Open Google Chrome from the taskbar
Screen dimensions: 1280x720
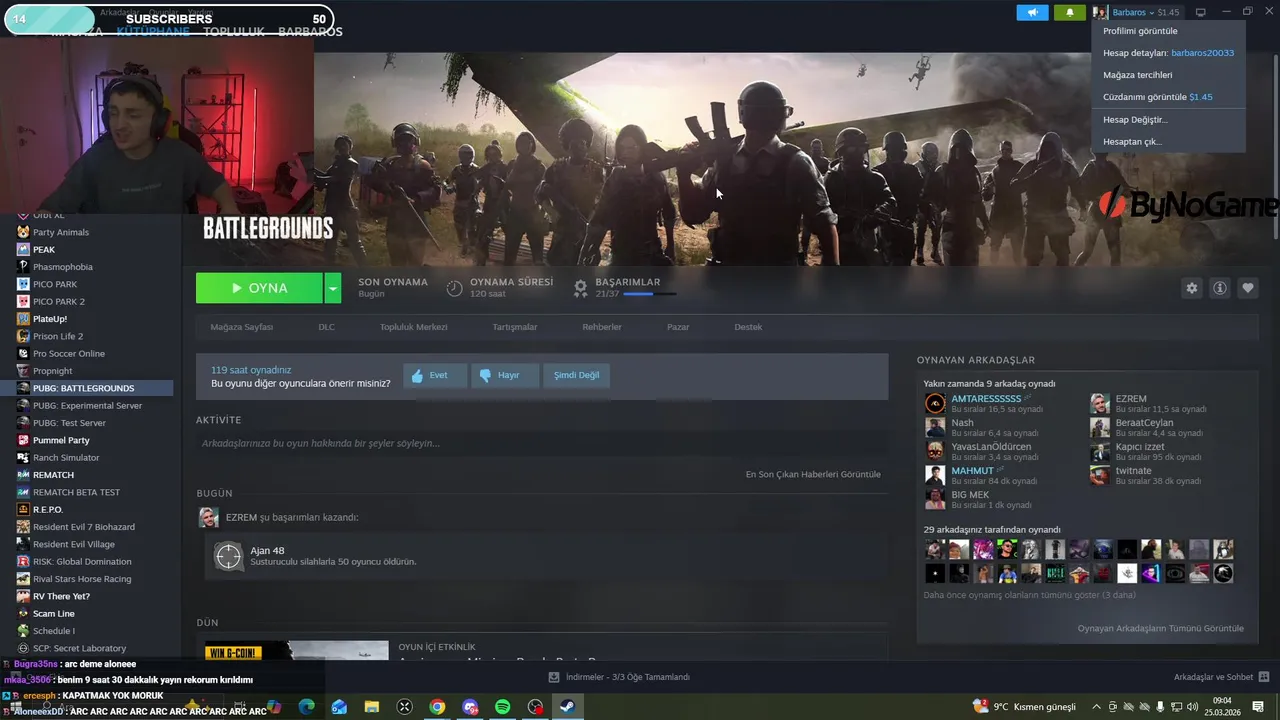tap(437, 707)
